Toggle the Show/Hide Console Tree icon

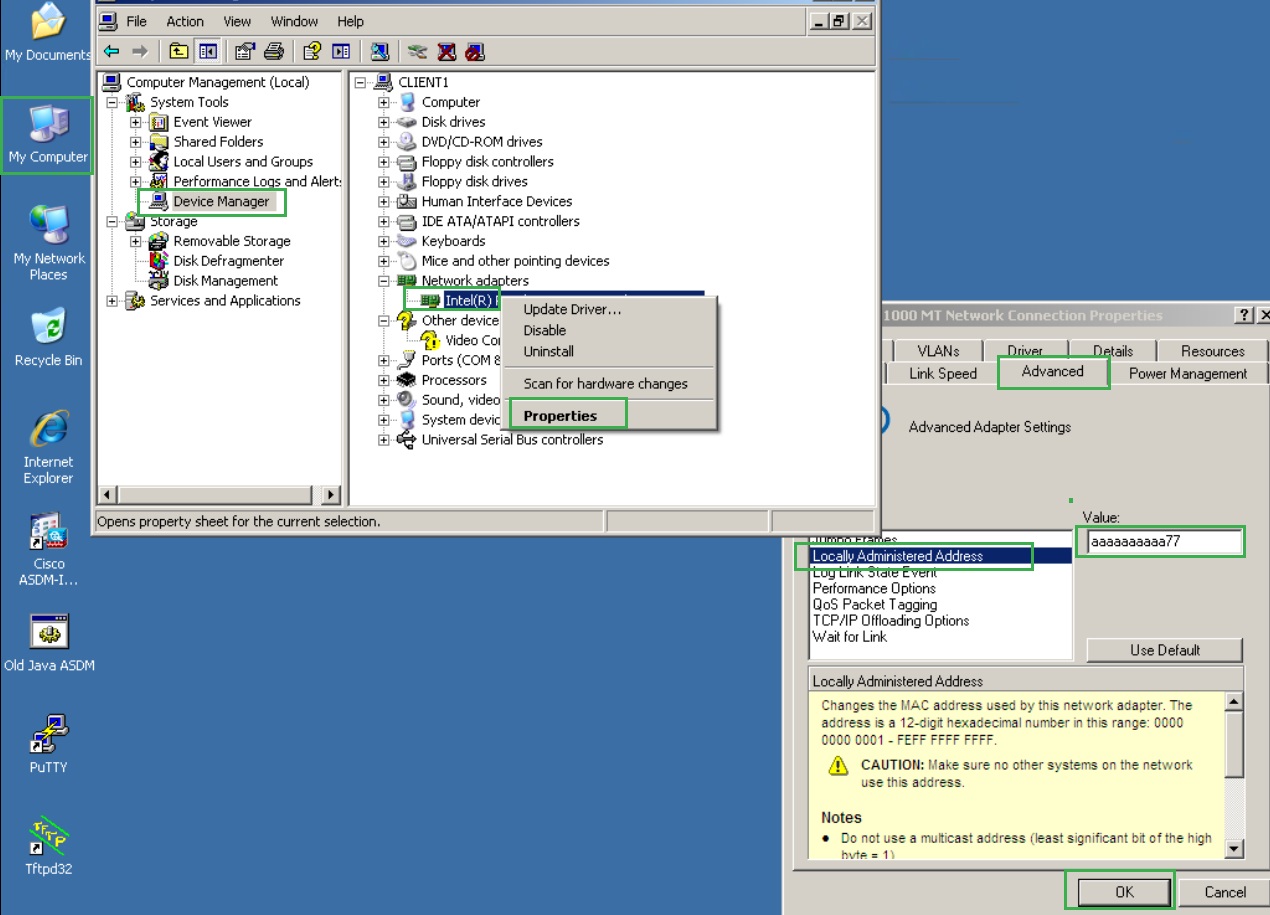[208, 51]
